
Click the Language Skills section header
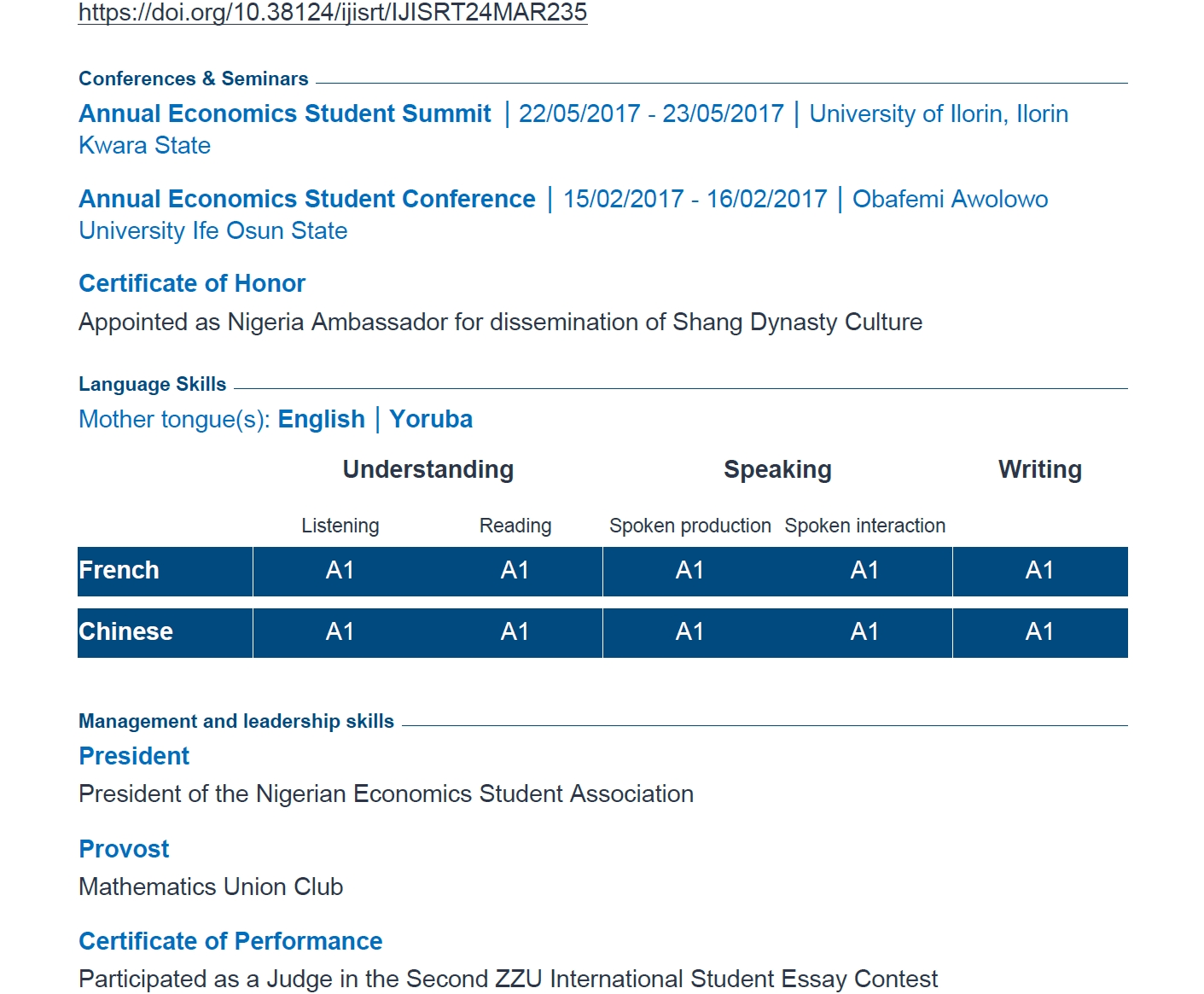tap(152, 384)
